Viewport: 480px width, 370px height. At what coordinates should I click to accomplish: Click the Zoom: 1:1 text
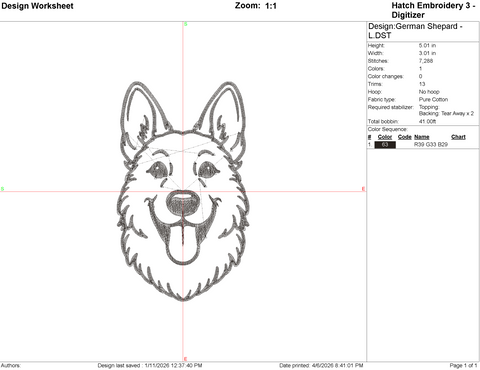(256, 6)
